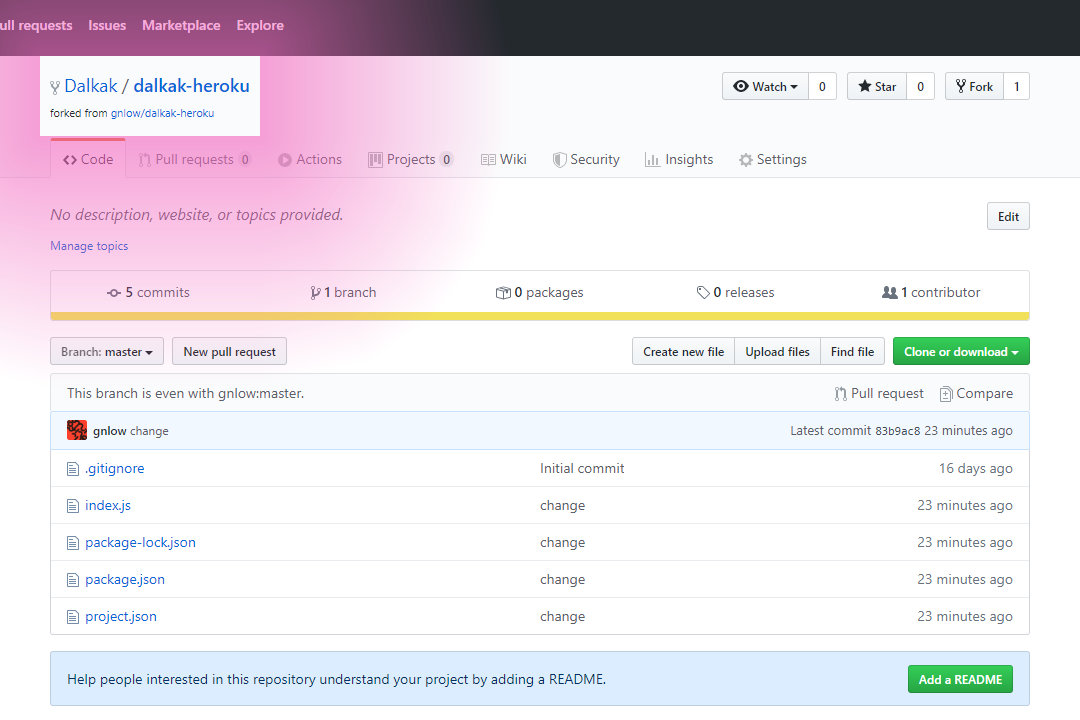Viewport: 1080px width, 720px height.
Task: Open the Wiki tab
Action: tap(503, 159)
